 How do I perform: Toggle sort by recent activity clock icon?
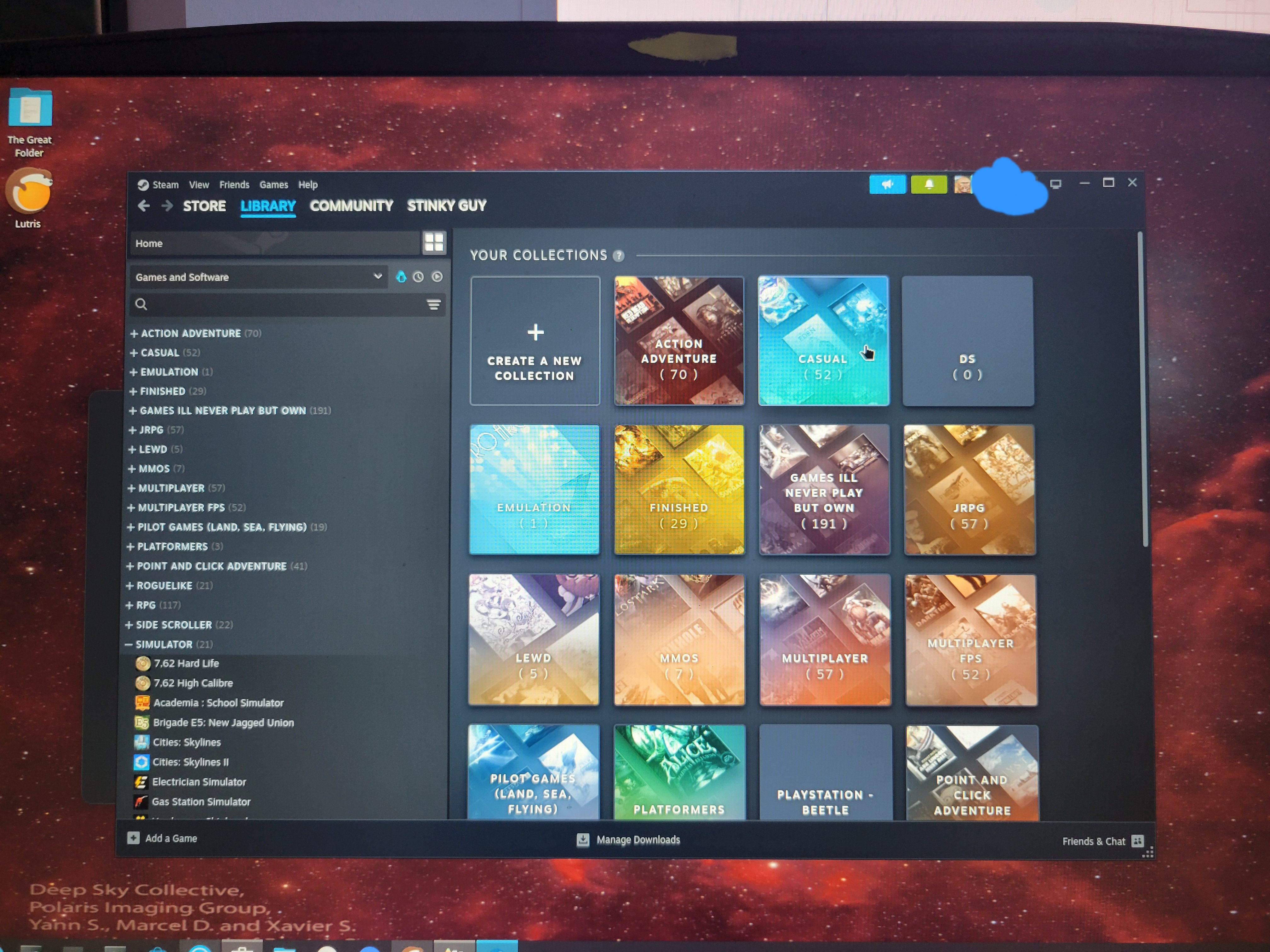click(419, 277)
